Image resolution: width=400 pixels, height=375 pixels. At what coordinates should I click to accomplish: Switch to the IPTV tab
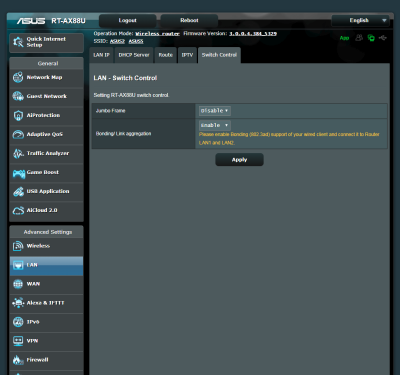pyautogui.click(x=187, y=55)
